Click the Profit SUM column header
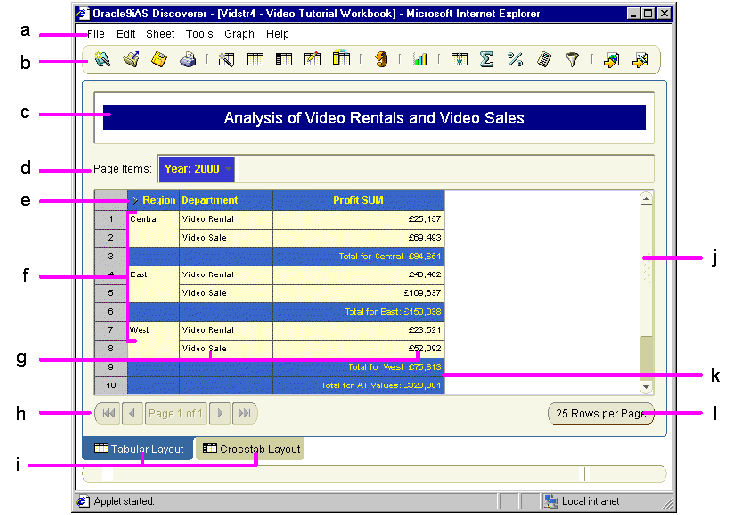 pos(358,200)
